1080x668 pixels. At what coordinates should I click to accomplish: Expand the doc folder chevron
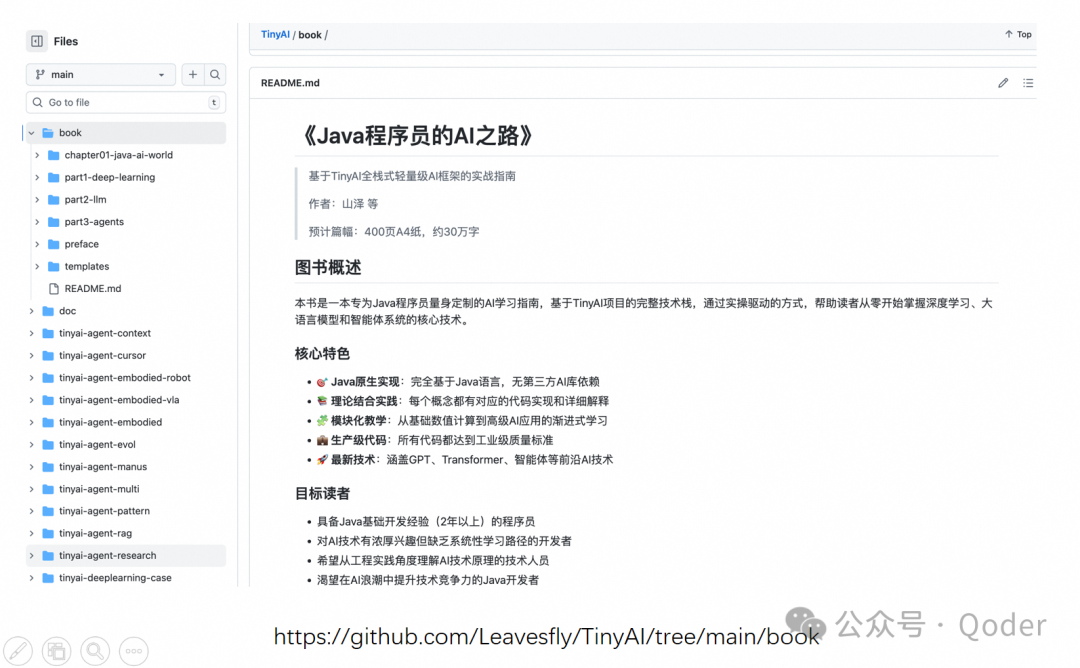[32, 311]
